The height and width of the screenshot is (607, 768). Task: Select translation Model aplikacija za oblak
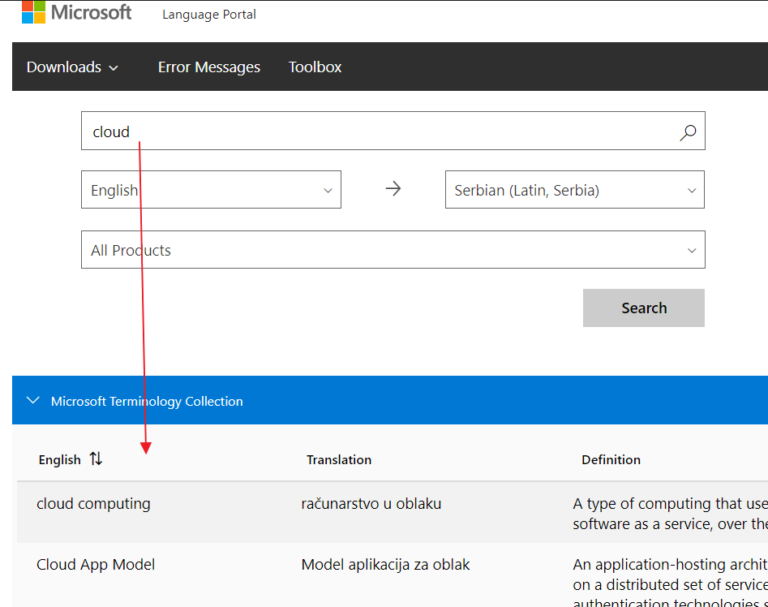pyautogui.click(x=385, y=564)
